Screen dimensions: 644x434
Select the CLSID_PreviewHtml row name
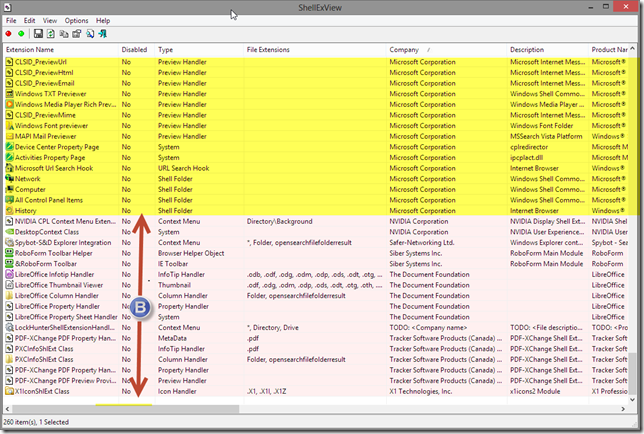tap(44, 73)
